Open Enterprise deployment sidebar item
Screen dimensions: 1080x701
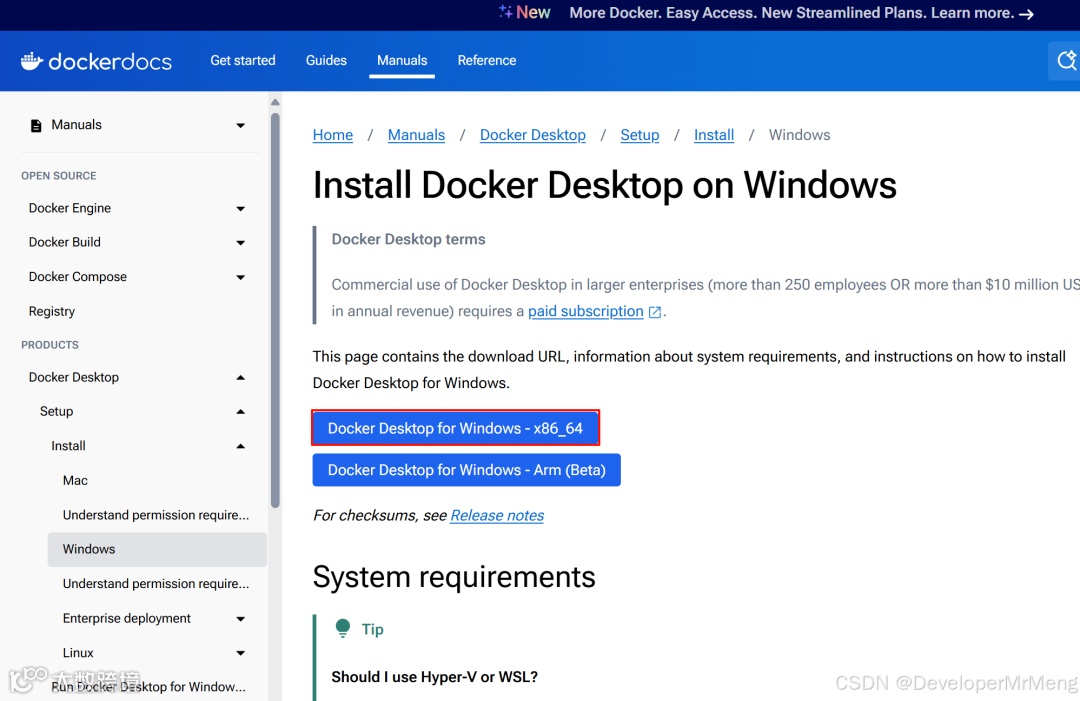pyautogui.click(x=127, y=618)
